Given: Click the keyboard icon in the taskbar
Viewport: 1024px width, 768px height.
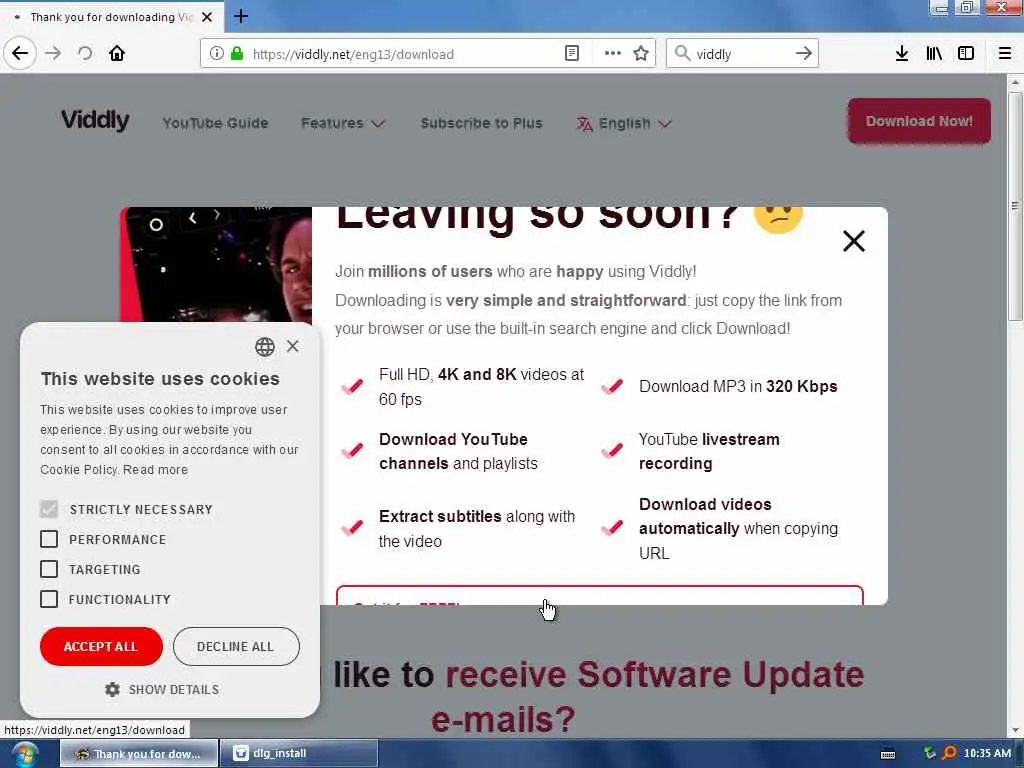Looking at the screenshot, I should (888, 754).
